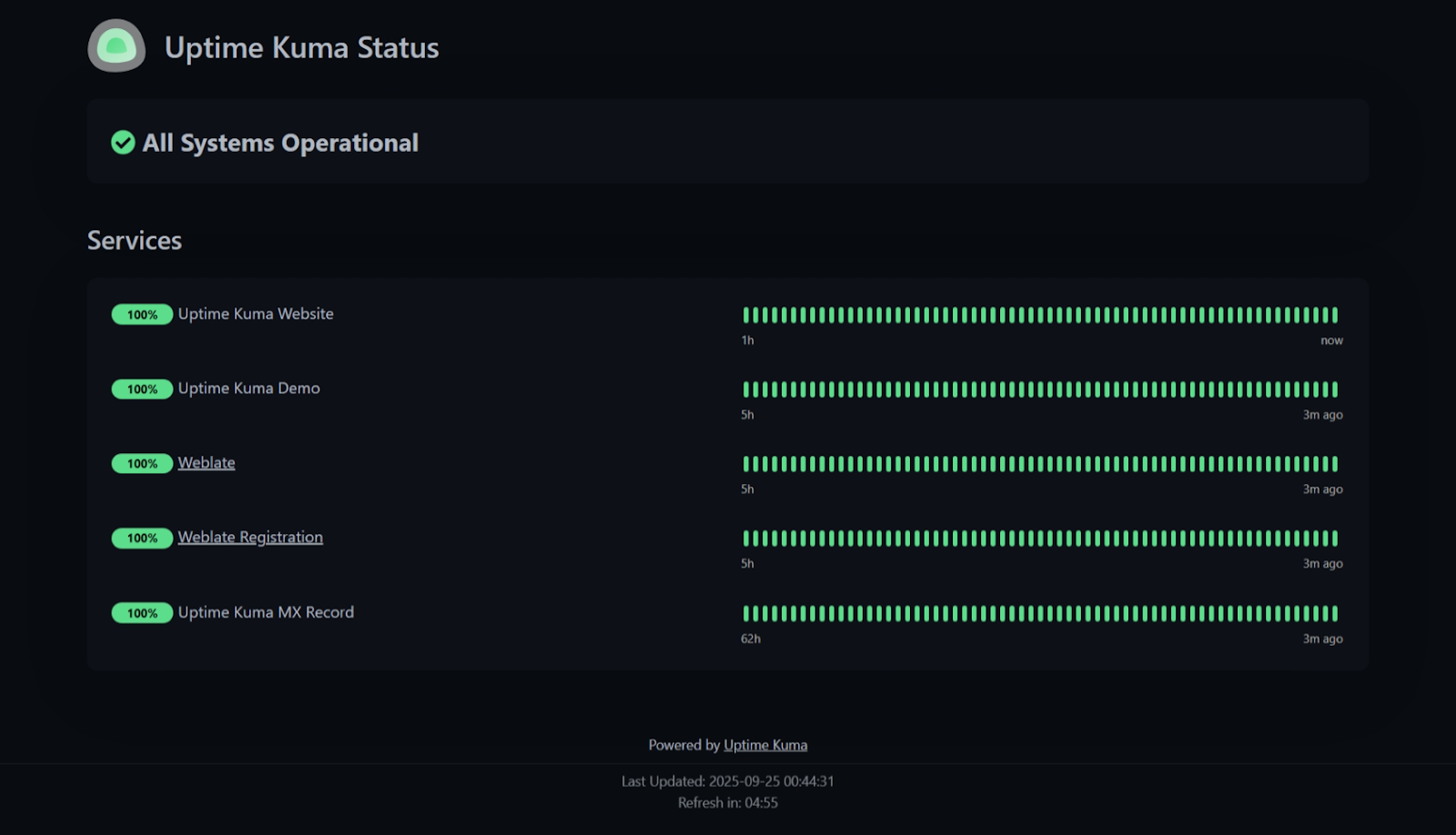Click the All Systems Operational banner text
The width and height of the screenshot is (1456, 835).
[x=280, y=143]
